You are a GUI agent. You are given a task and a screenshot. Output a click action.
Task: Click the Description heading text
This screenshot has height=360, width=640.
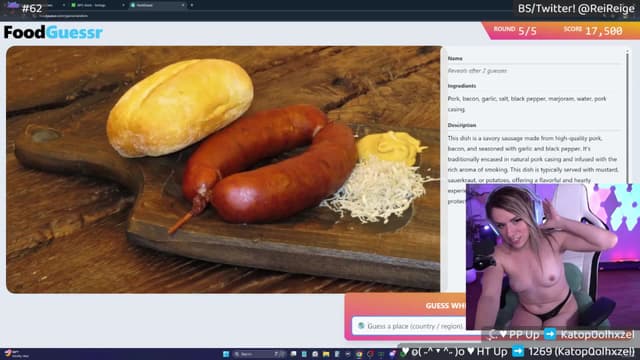pyautogui.click(x=462, y=125)
